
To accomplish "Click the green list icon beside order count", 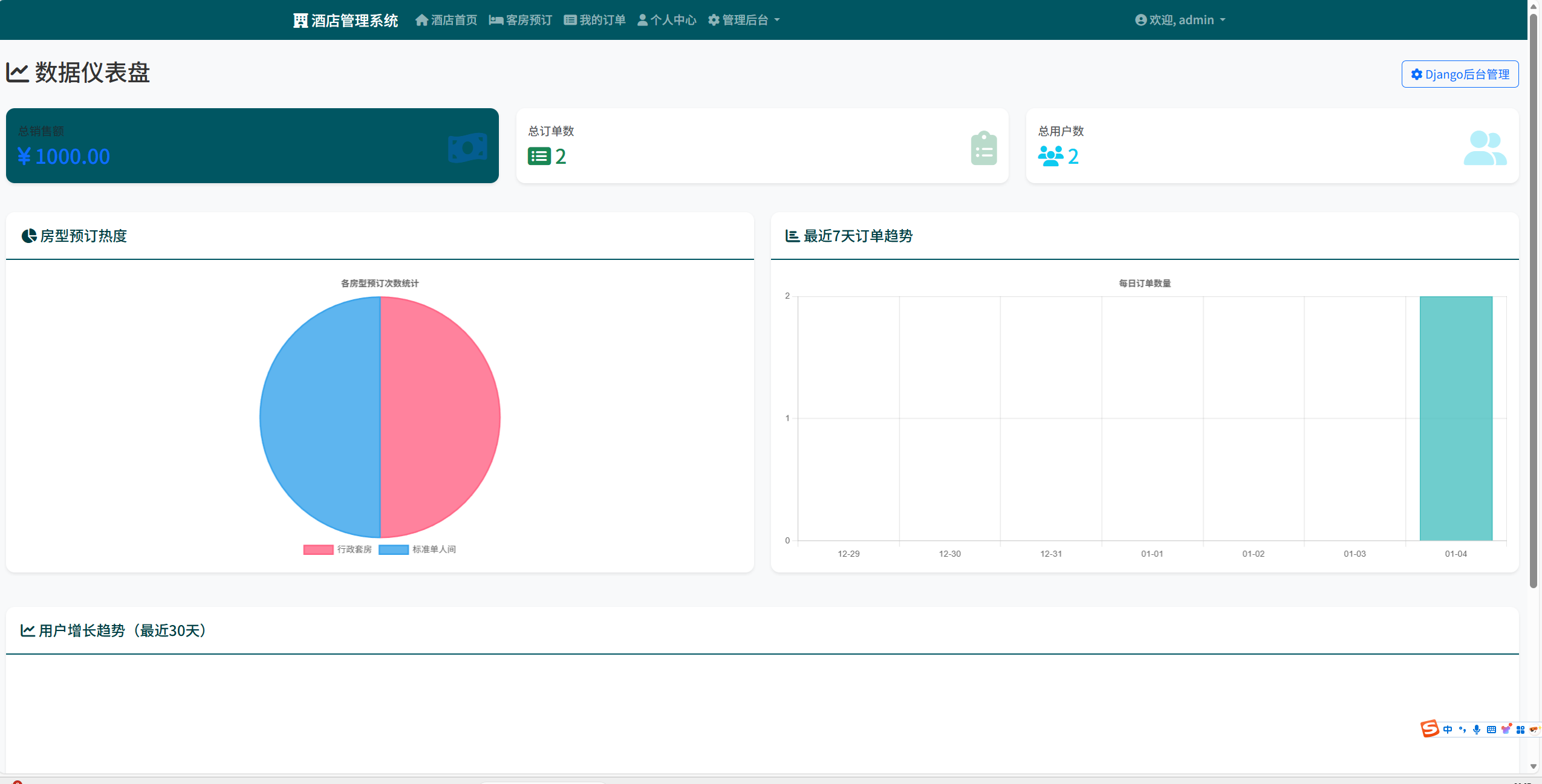I will [539, 157].
